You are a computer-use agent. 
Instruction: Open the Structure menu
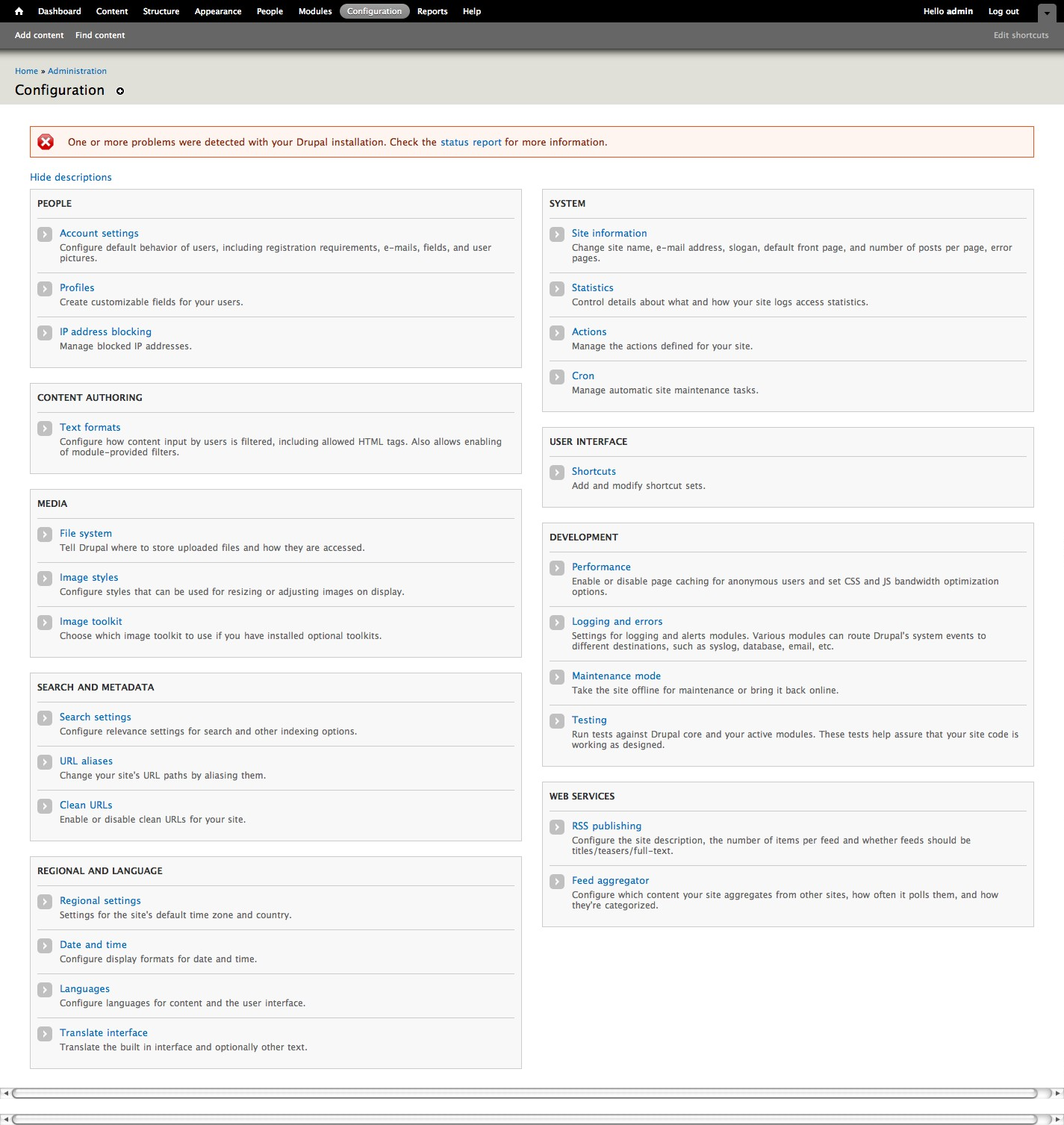click(x=161, y=11)
